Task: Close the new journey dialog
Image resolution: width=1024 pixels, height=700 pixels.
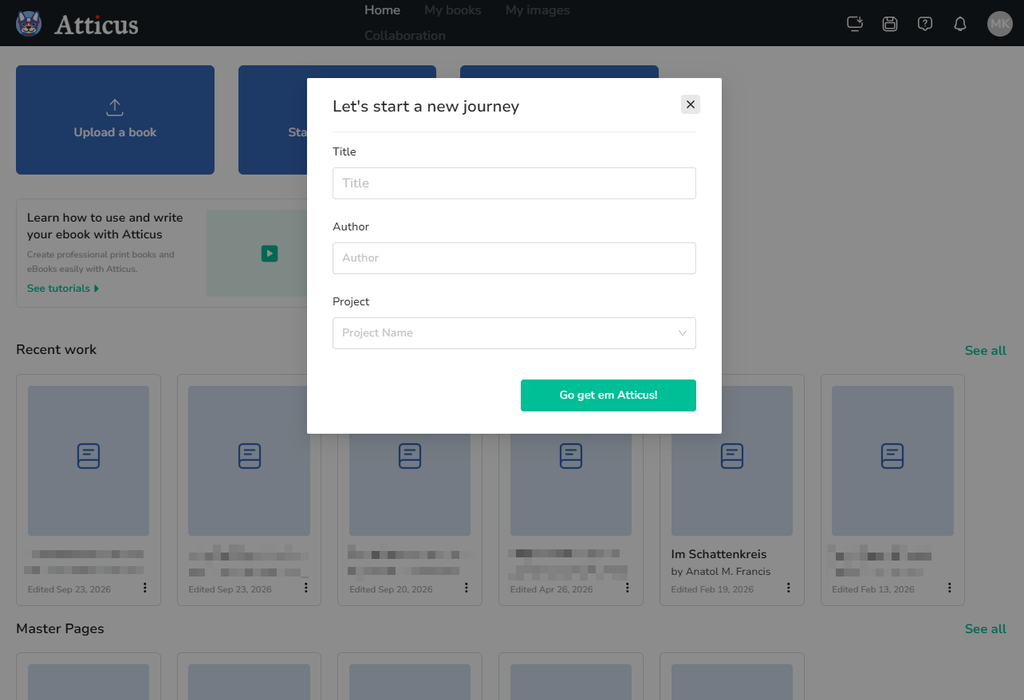Action: (x=690, y=104)
